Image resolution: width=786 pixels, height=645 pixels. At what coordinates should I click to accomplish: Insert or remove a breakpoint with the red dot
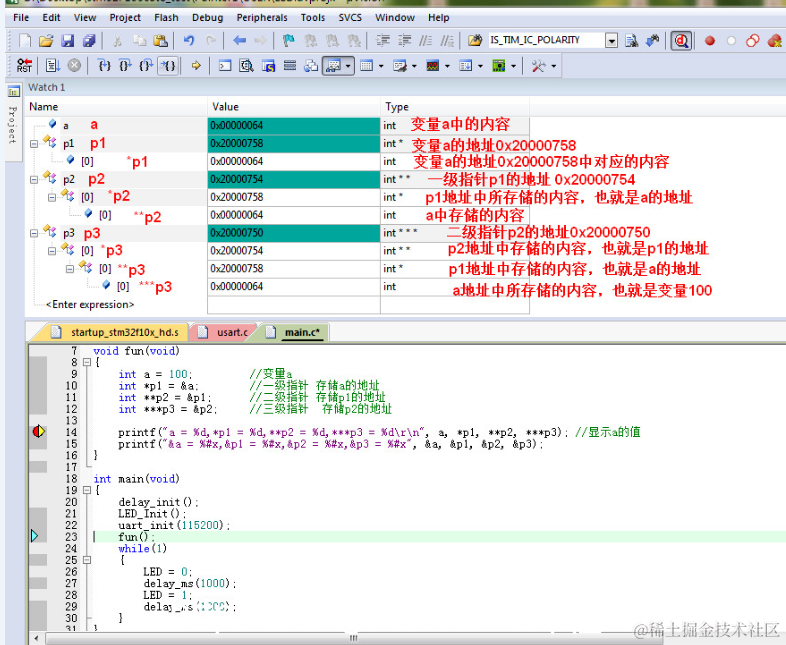coord(710,41)
